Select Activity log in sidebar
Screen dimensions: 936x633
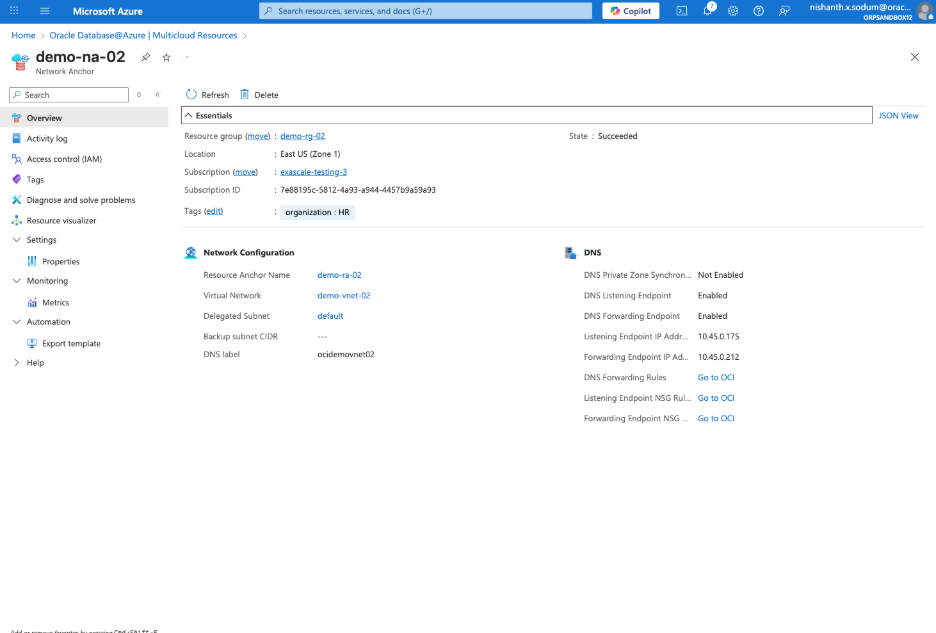point(47,139)
